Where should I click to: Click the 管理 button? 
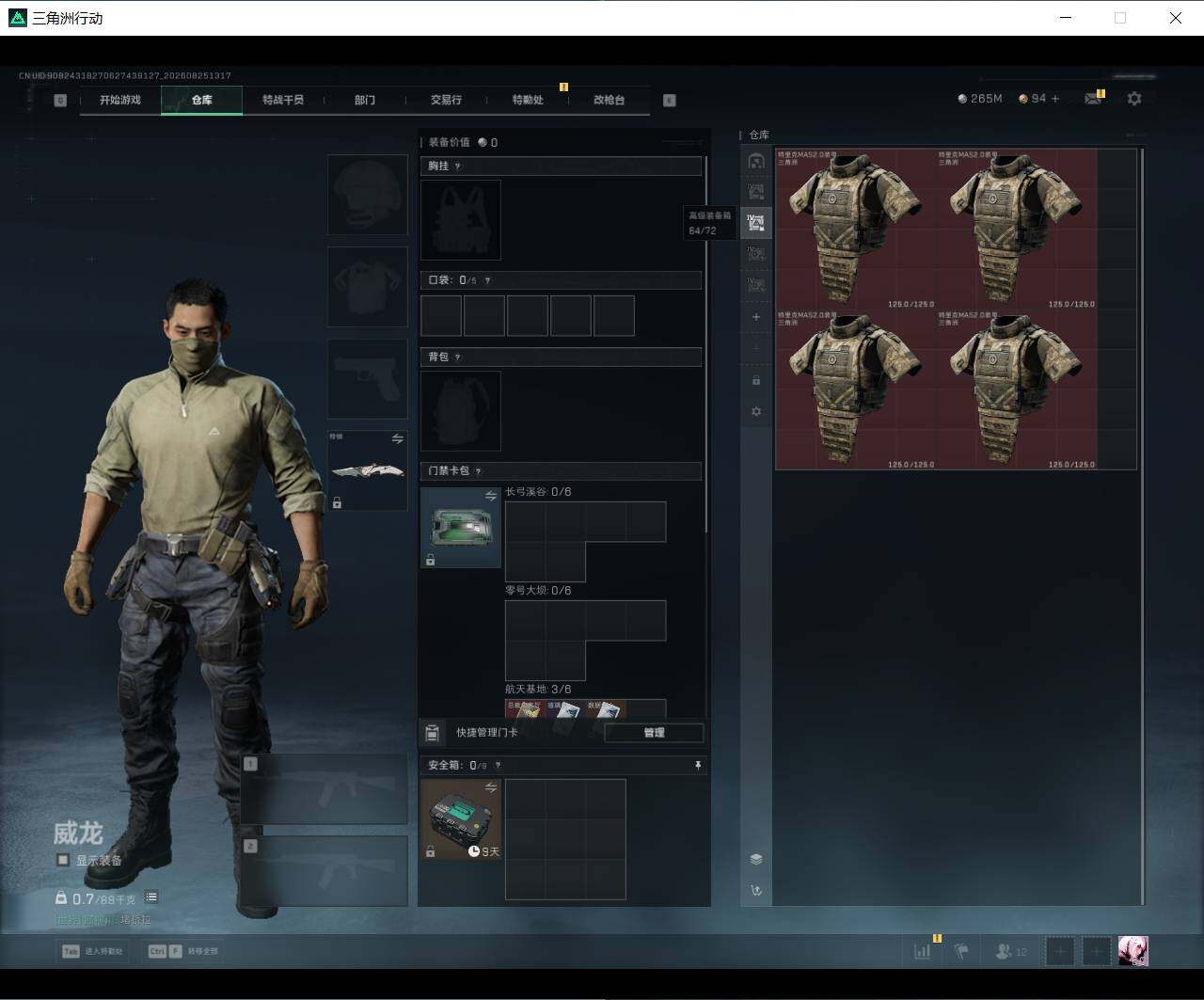point(654,733)
